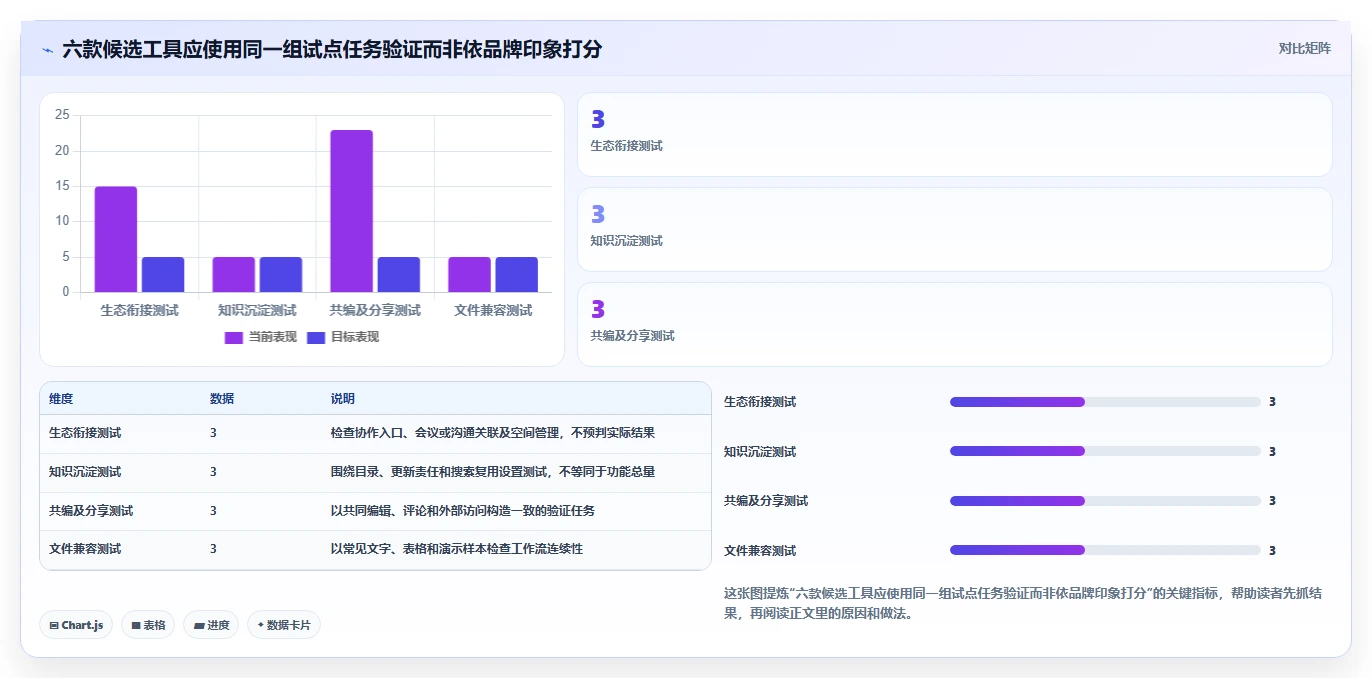The width and height of the screenshot is (1372, 678).
Task: Click the 共编及分享测试 data card
Action: tap(955, 325)
